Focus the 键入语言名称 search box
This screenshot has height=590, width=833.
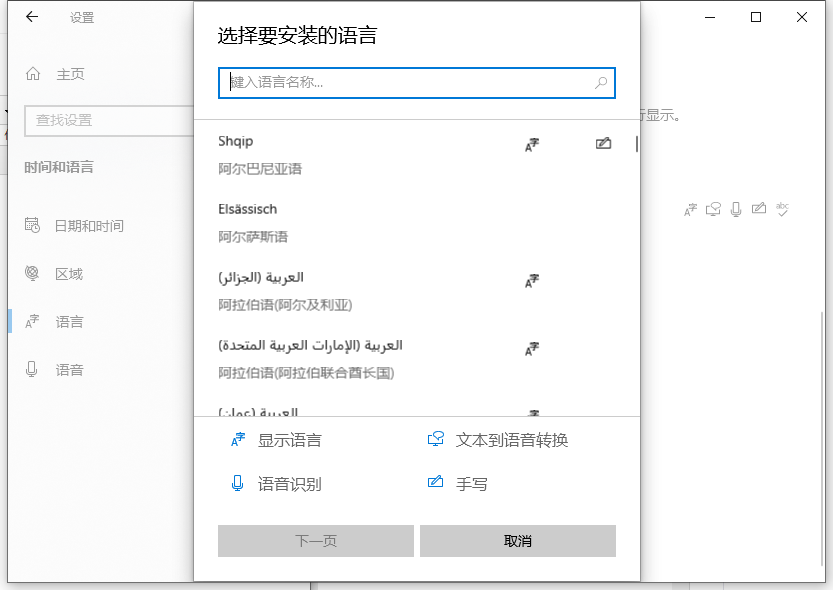point(405,83)
